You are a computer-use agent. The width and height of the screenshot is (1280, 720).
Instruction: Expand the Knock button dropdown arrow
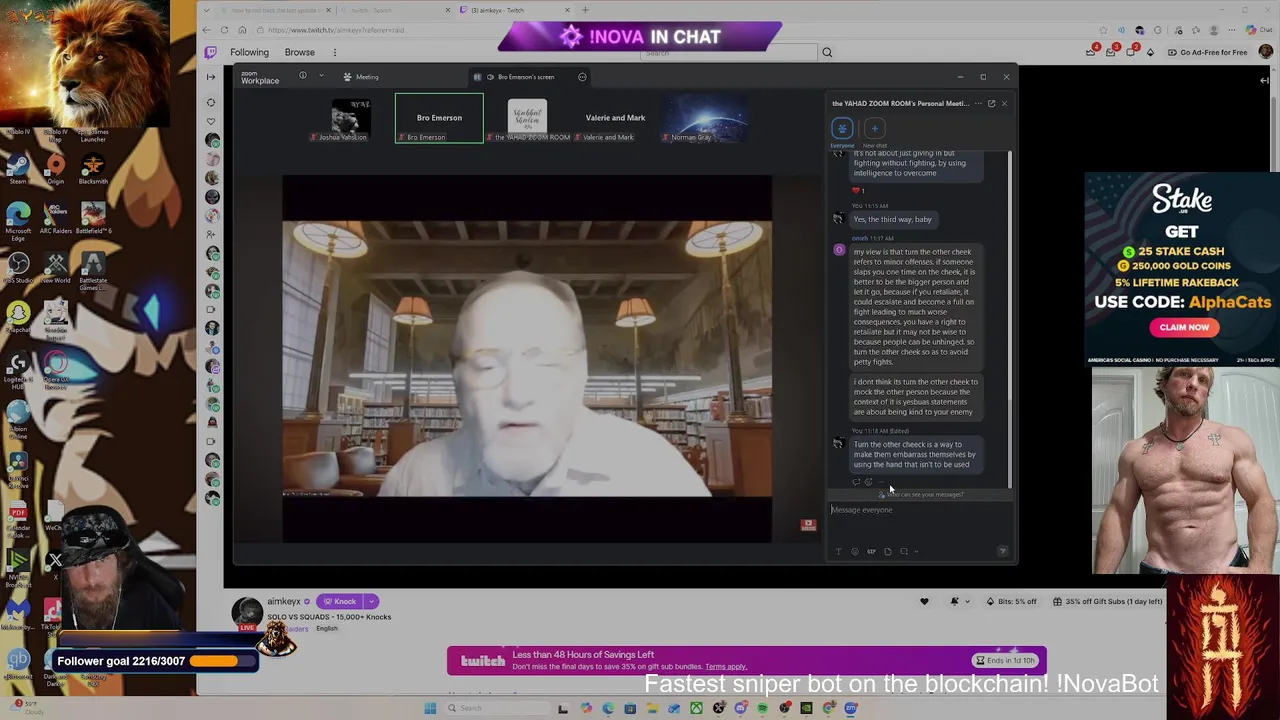(371, 601)
